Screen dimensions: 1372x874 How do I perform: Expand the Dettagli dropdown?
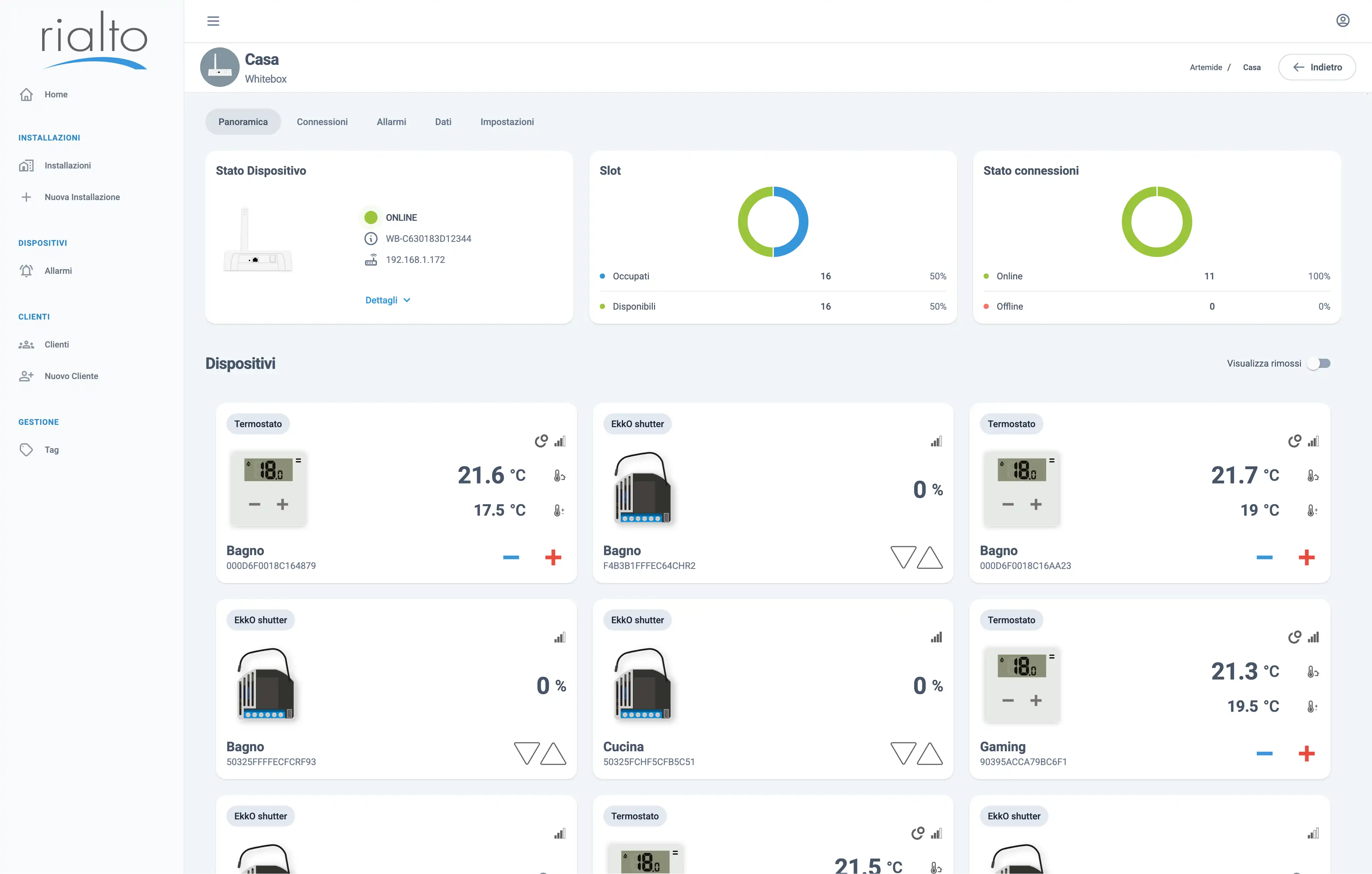[387, 300]
